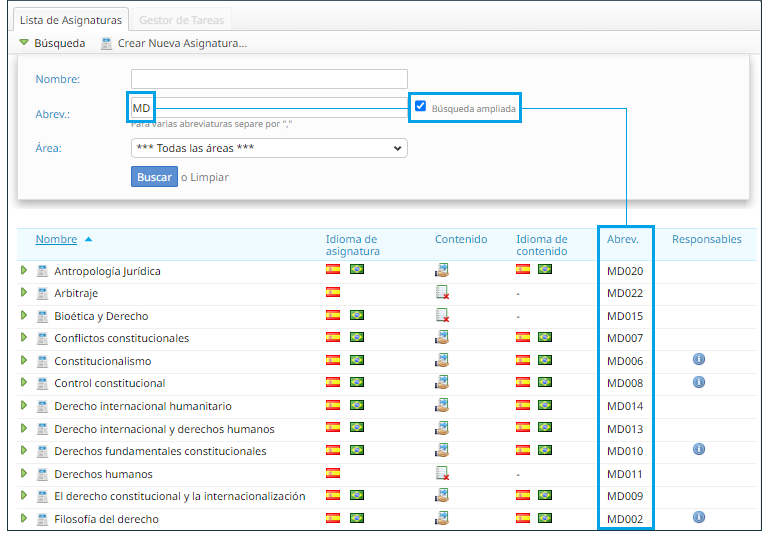Click Abrev. column header

pos(622,239)
